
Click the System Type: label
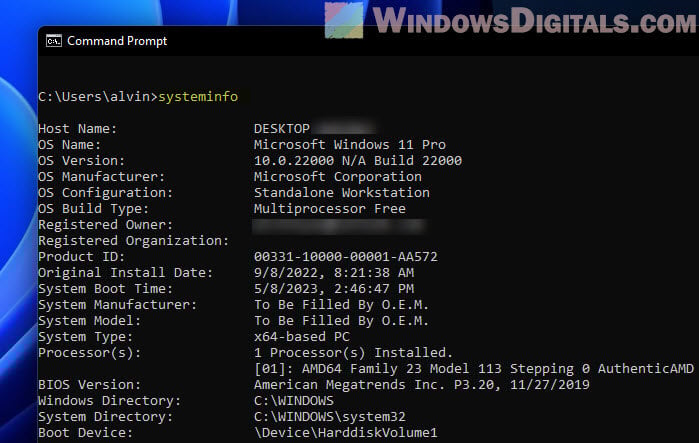click(x=86, y=337)
